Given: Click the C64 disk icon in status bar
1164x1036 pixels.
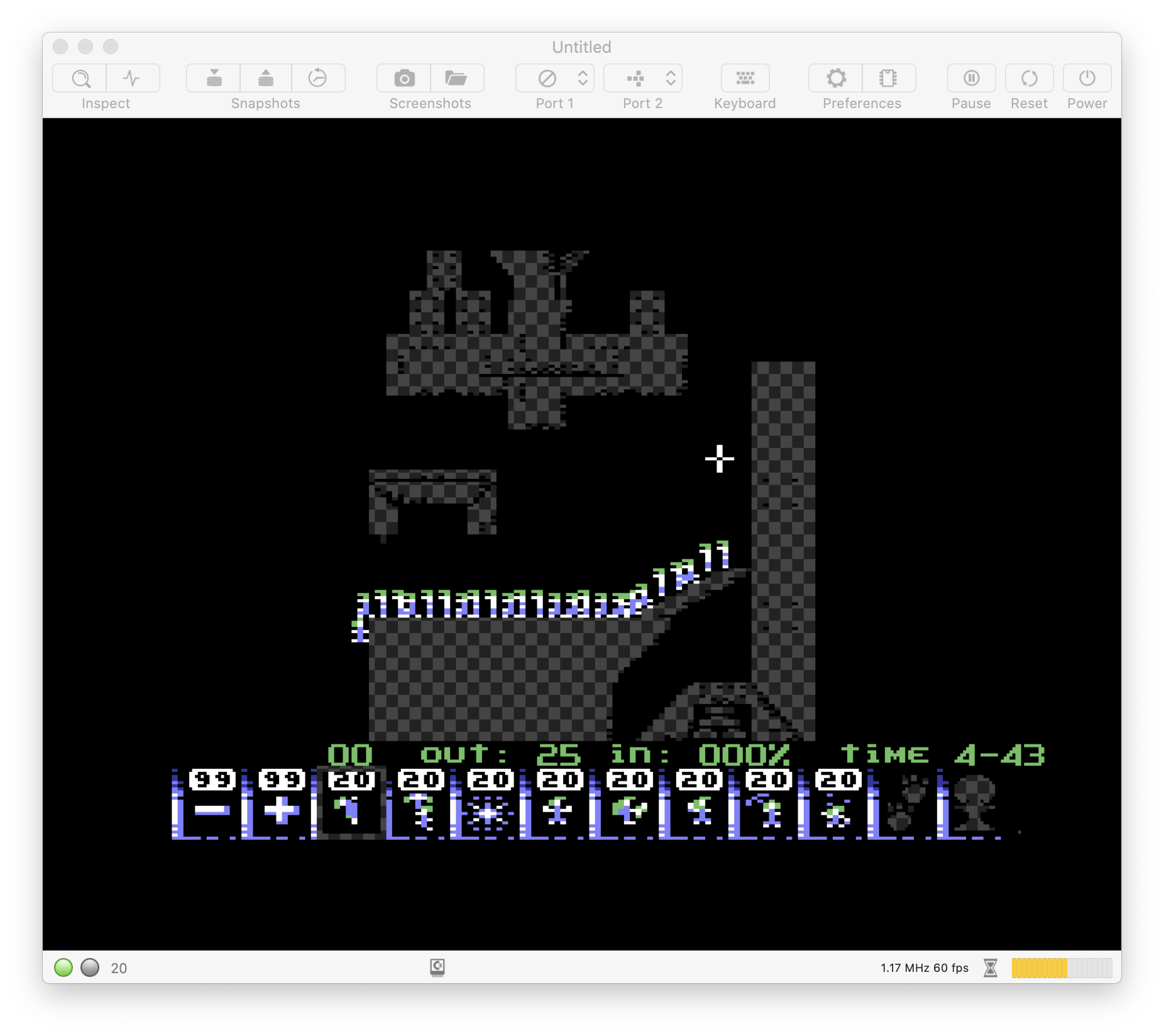Looking at the screenshot, I should pyautogui.click(x=437, y=967).
